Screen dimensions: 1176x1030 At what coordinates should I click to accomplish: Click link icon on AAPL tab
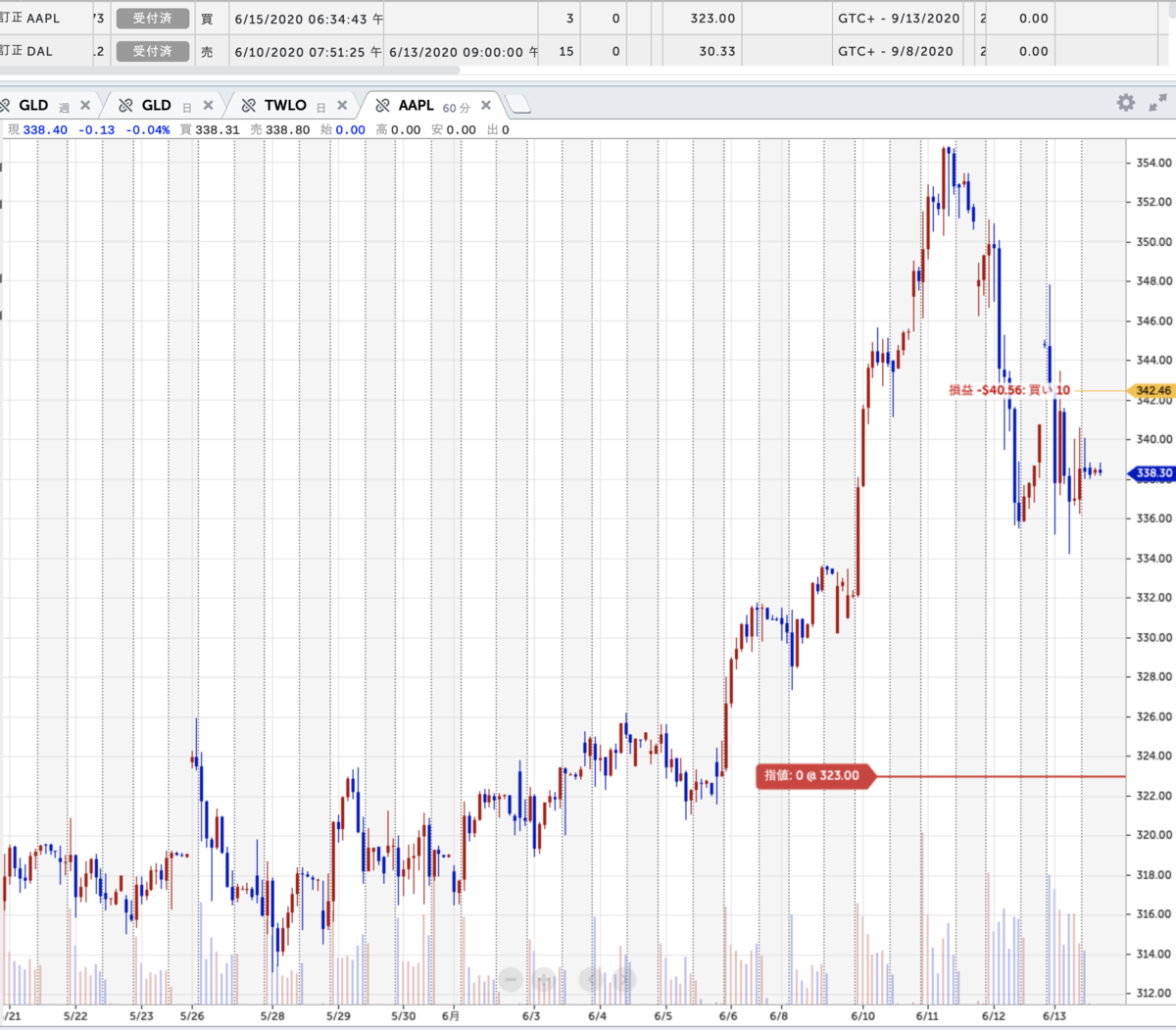pyautogui.click(x=383, y=105)
